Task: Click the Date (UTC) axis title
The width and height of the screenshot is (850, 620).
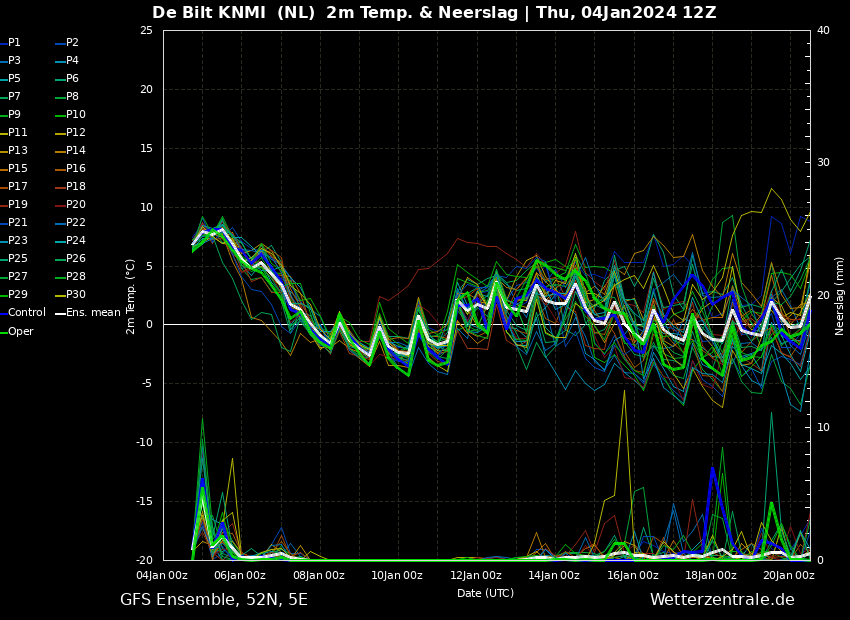Action: click(485, 593)
